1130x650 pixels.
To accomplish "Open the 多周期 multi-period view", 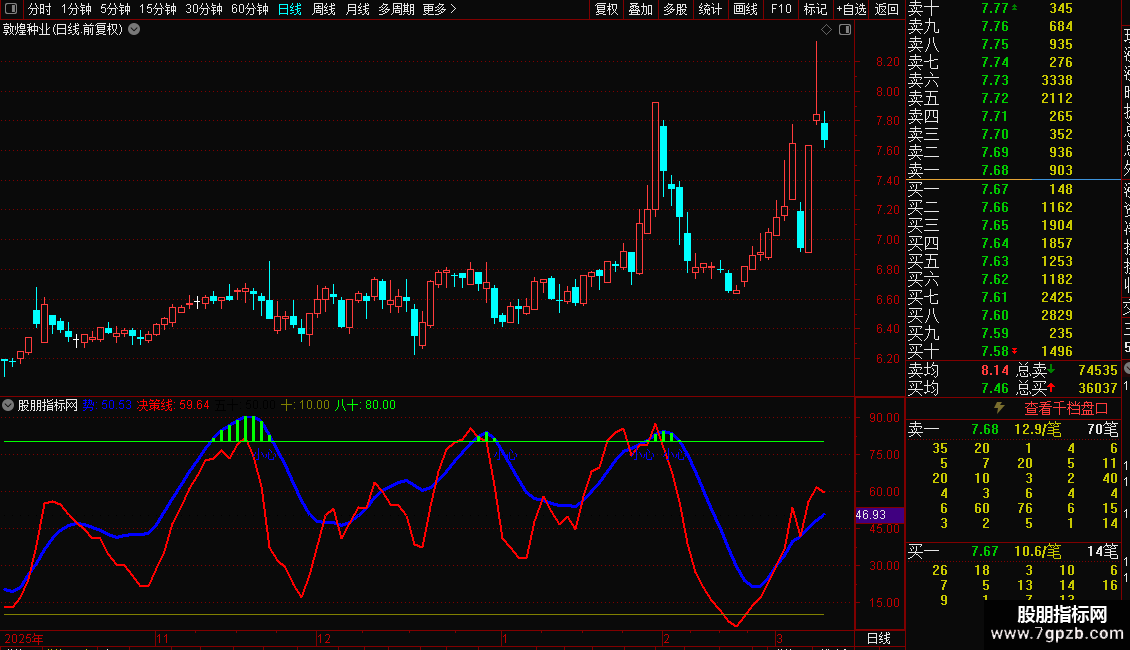I will [396, 9].
